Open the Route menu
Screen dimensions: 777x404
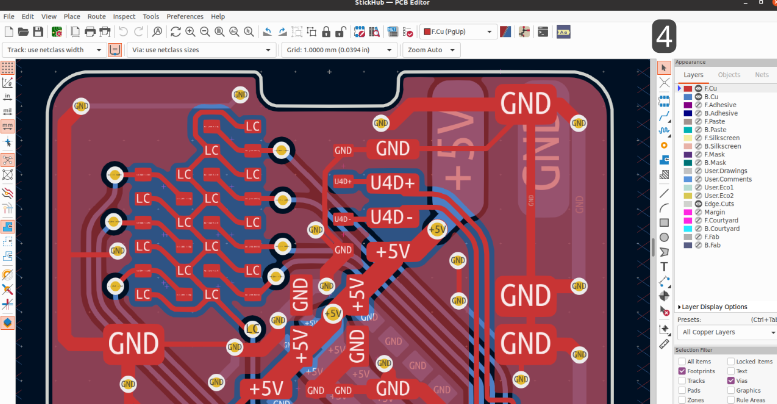point(96,17)
